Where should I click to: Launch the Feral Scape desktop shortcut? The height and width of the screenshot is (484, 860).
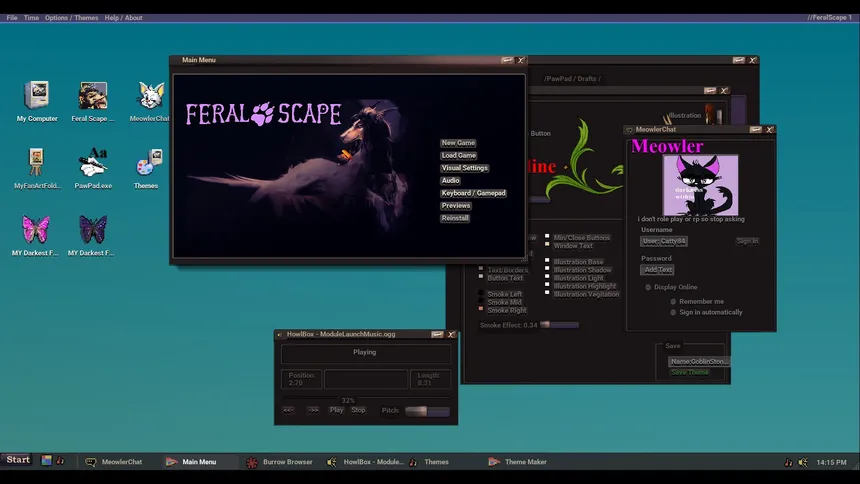click(x=93, y=101)
